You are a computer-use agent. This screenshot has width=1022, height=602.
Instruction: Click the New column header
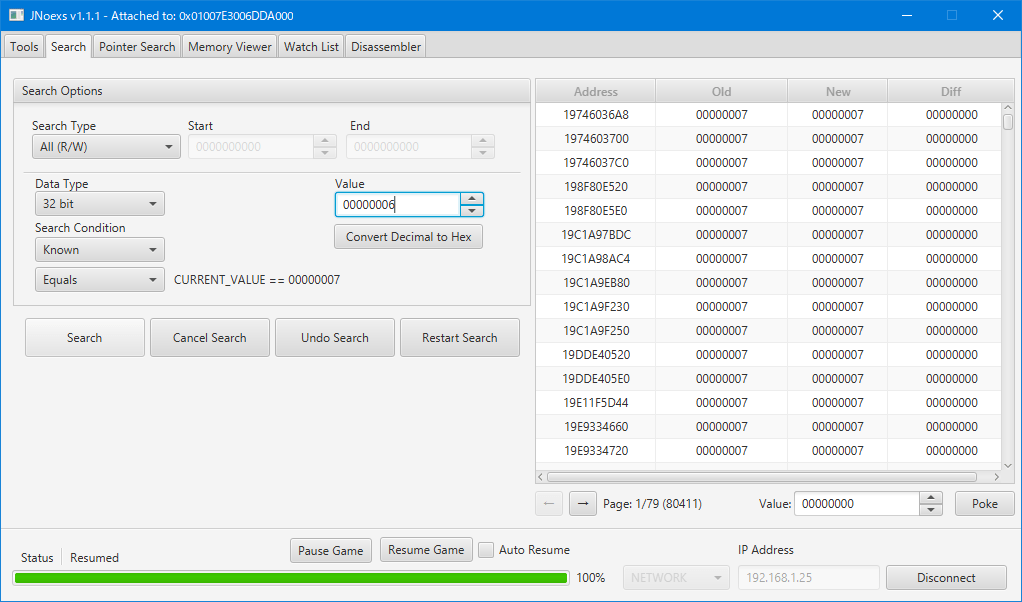click(x=838, y=91)
